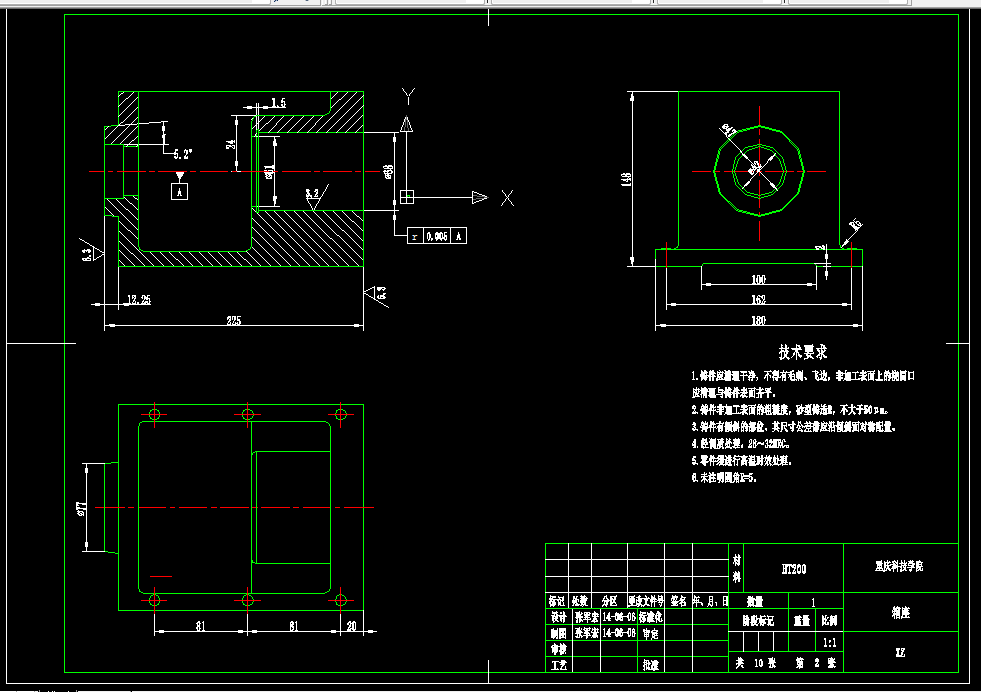Select technical requirement line 1
Image resolution: width=981 pixels, height=692 pixels.
point(803,384)
